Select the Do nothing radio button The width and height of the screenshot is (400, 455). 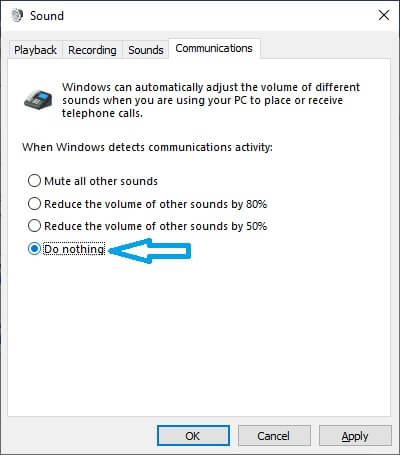[67, 249]
